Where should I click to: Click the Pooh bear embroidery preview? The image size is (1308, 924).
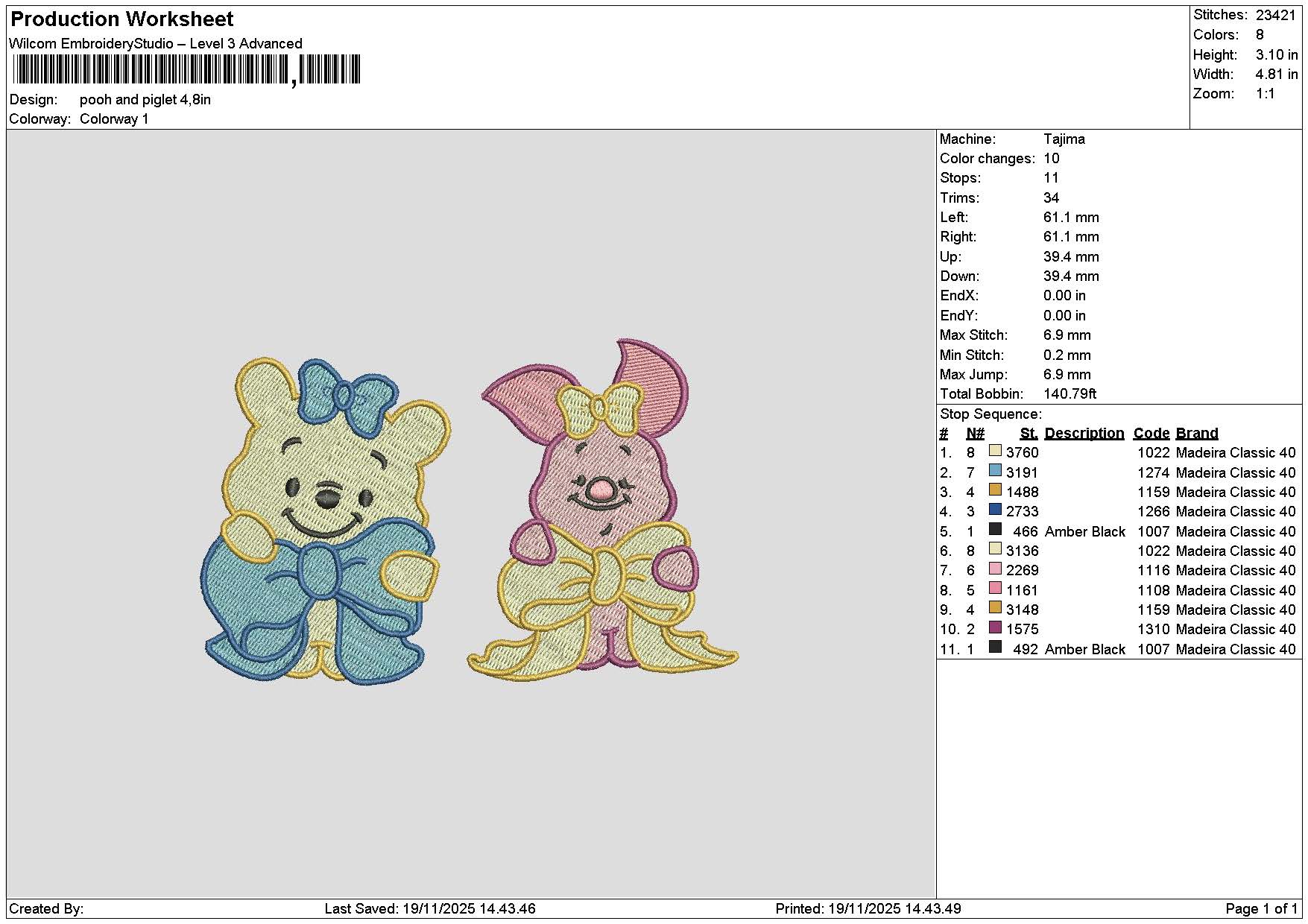[326, 520]
